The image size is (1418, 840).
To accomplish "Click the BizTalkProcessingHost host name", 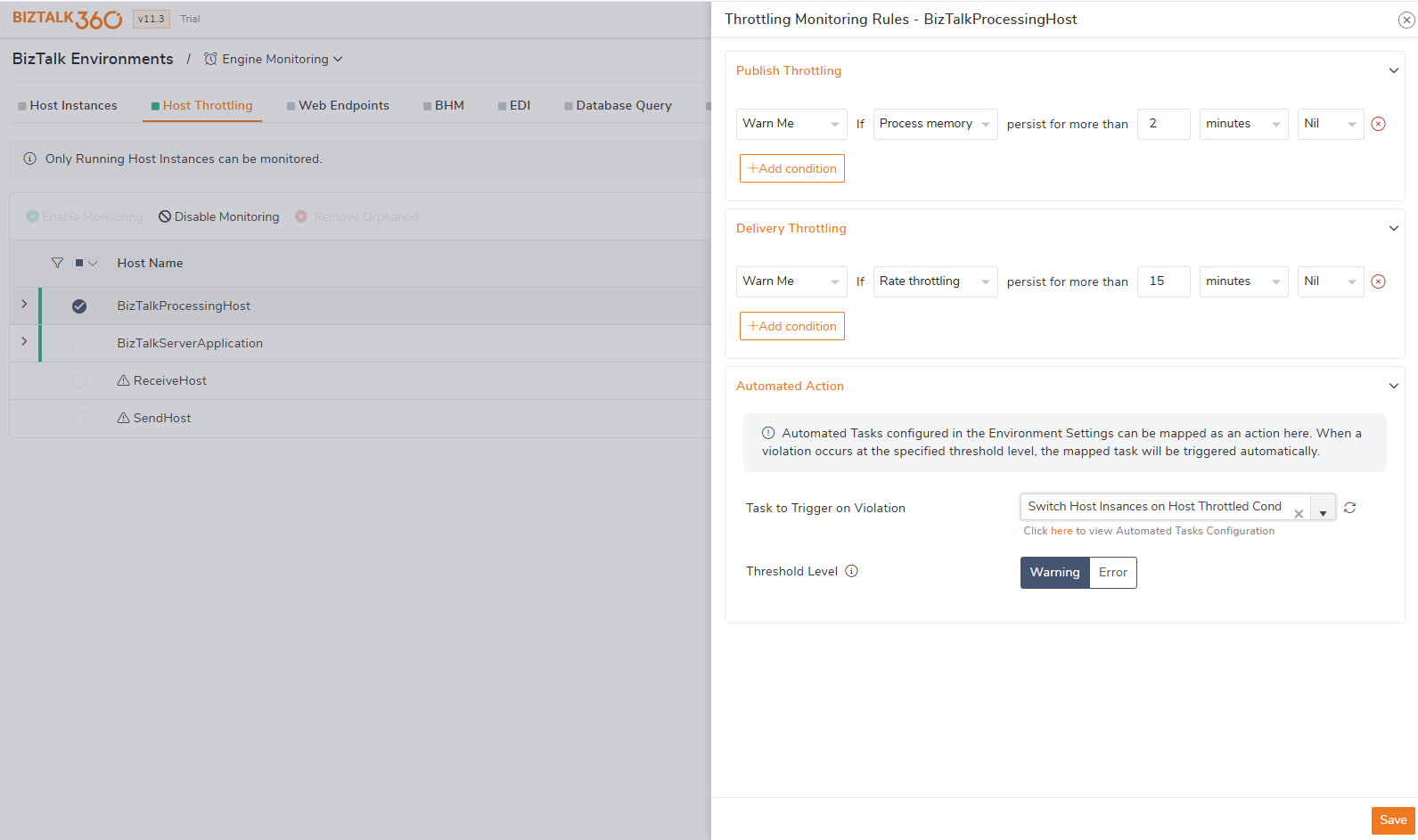I will point(184,306).
